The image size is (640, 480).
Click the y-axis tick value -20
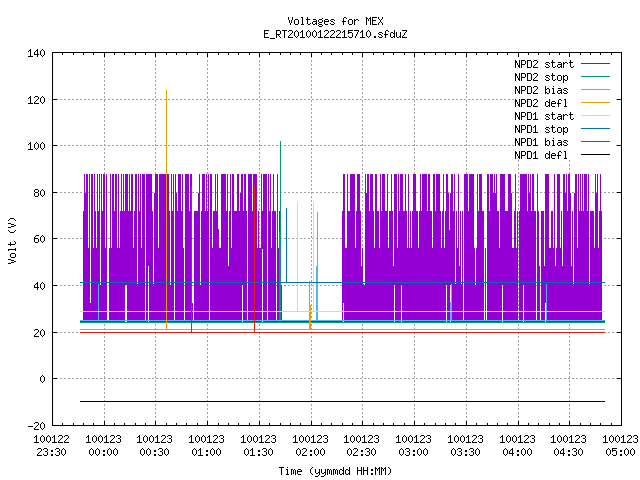point(36,426)
